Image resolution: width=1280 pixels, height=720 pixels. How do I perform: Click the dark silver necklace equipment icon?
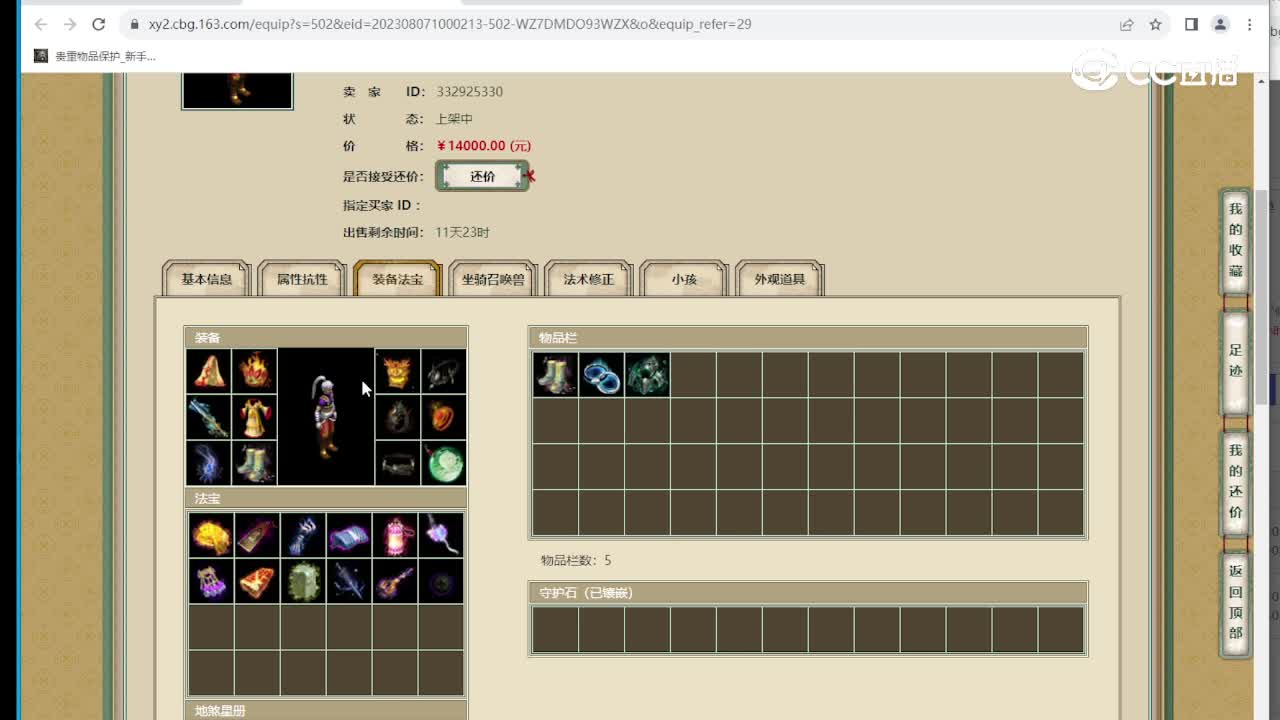443,371
